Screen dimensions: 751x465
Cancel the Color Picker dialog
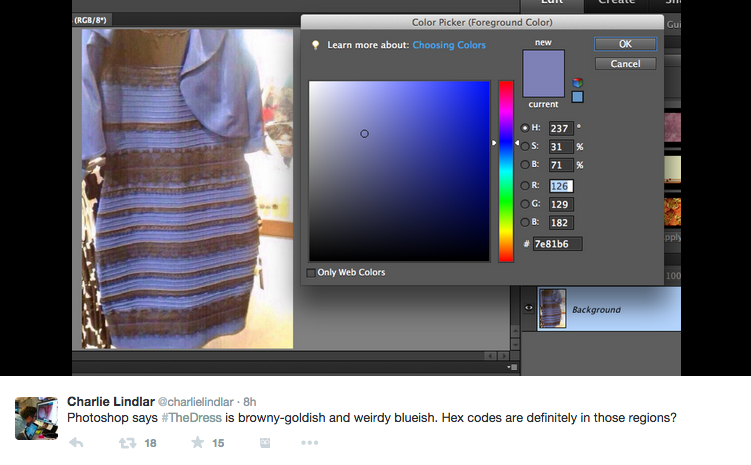pos(626,64)
